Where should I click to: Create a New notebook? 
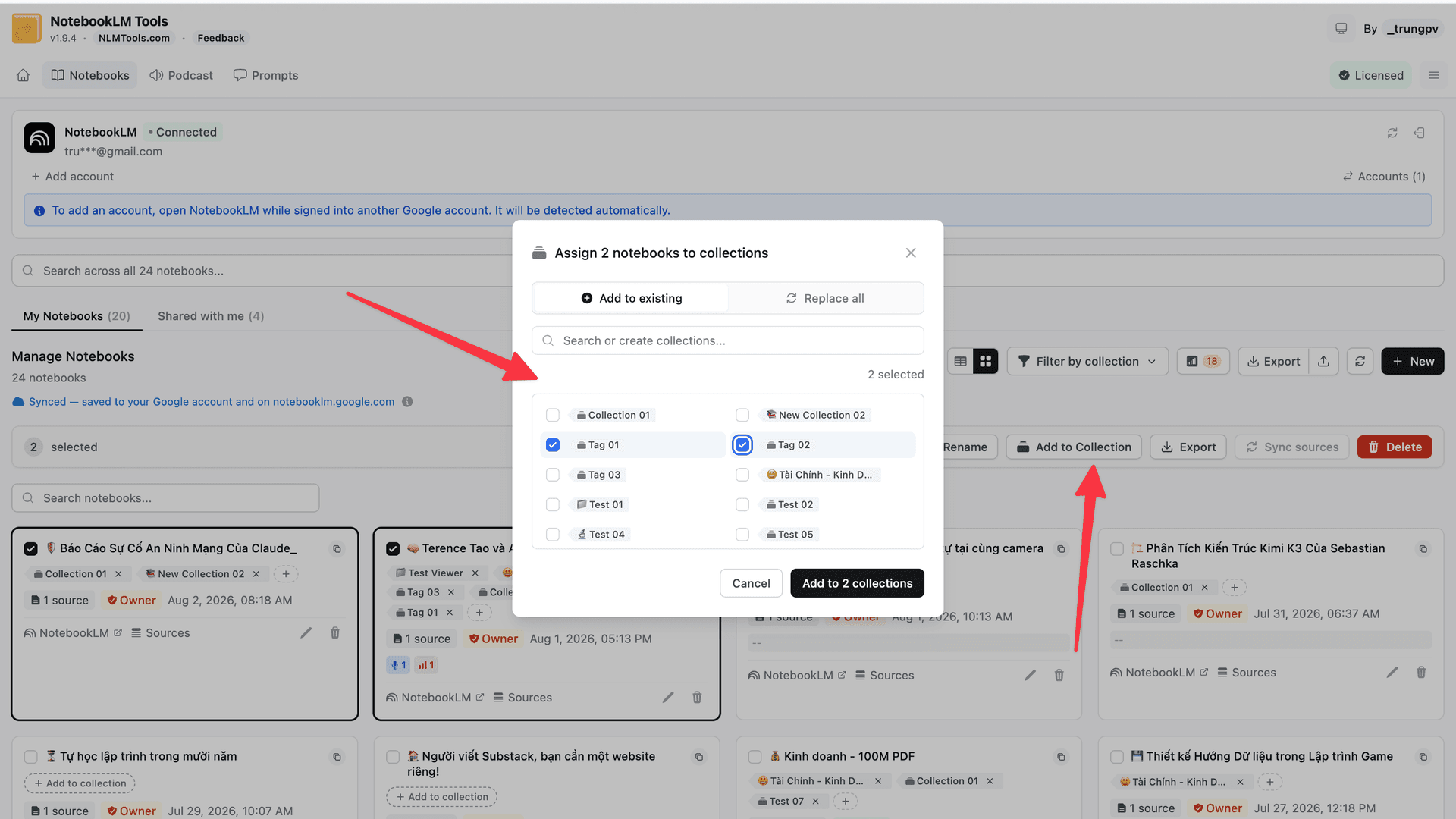(1413, 362)
